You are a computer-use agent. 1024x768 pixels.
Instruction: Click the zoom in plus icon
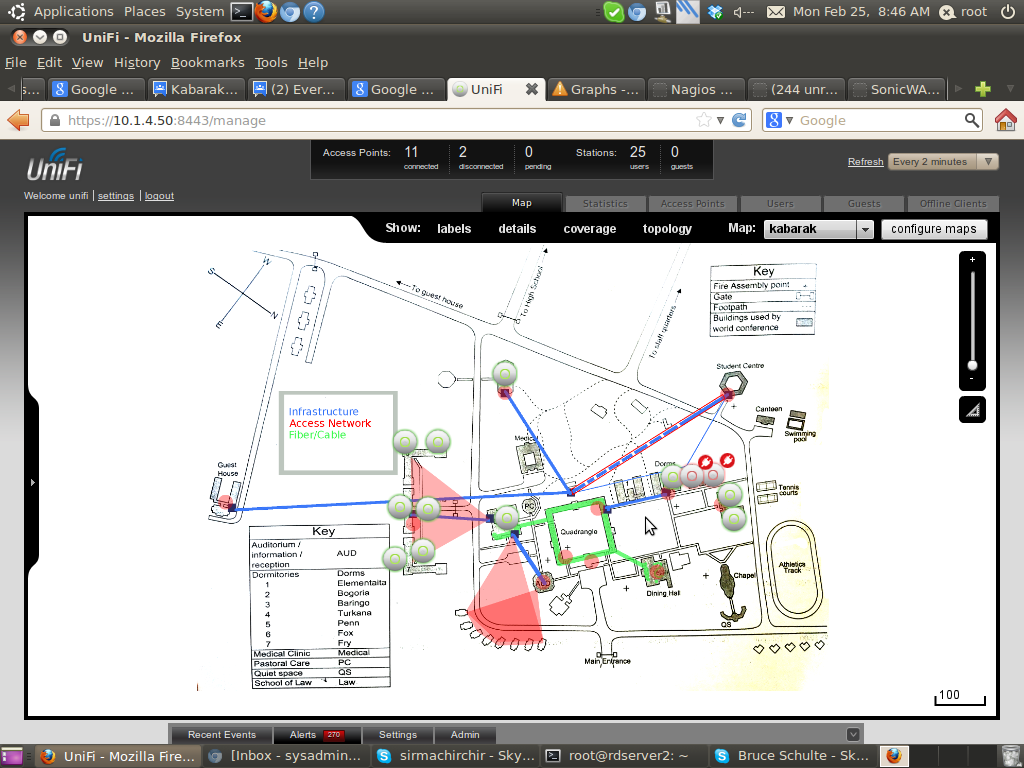pos(972,260)
